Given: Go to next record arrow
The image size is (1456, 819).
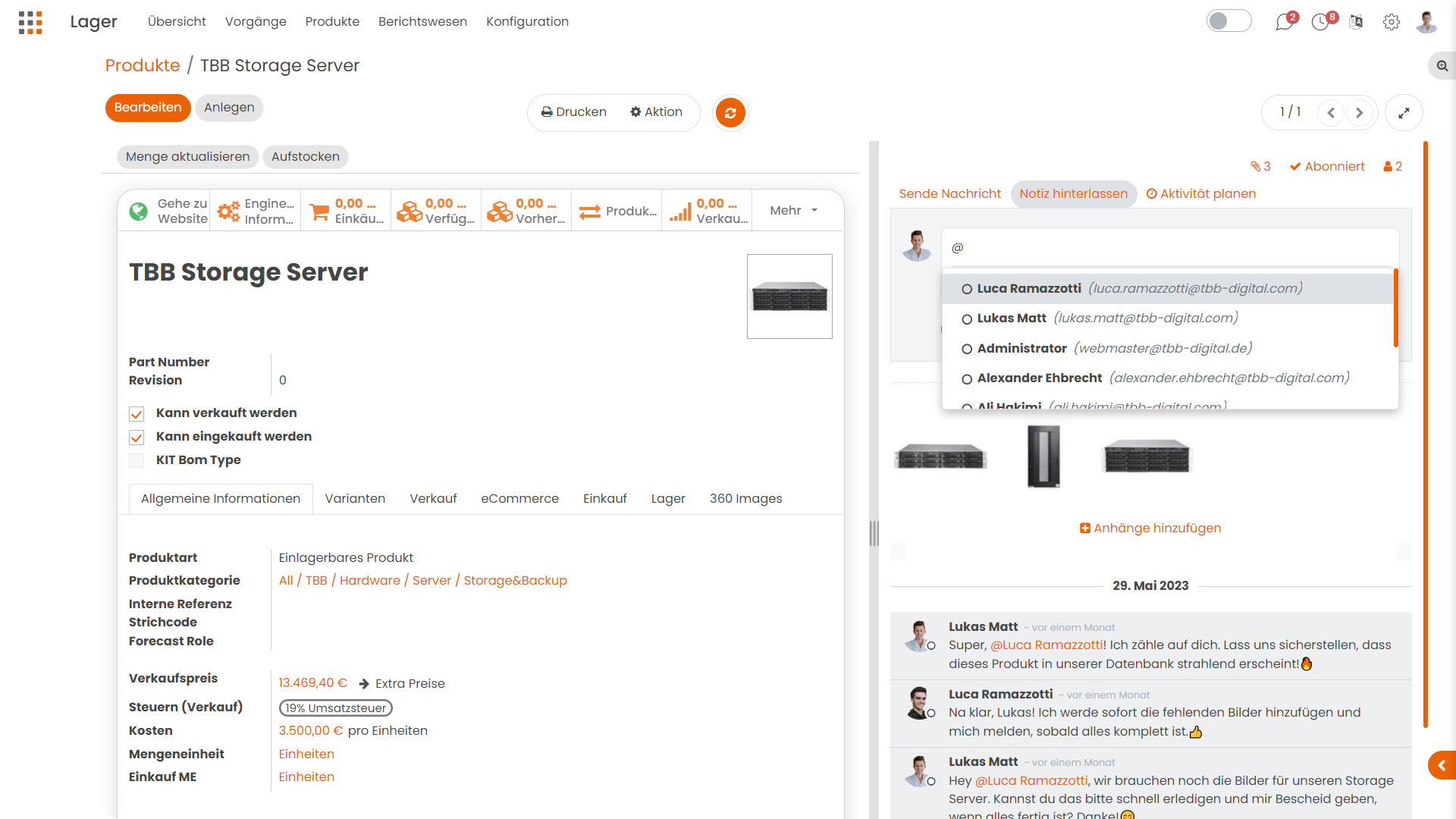Looking at the screenshot, I should point(1360,113).
